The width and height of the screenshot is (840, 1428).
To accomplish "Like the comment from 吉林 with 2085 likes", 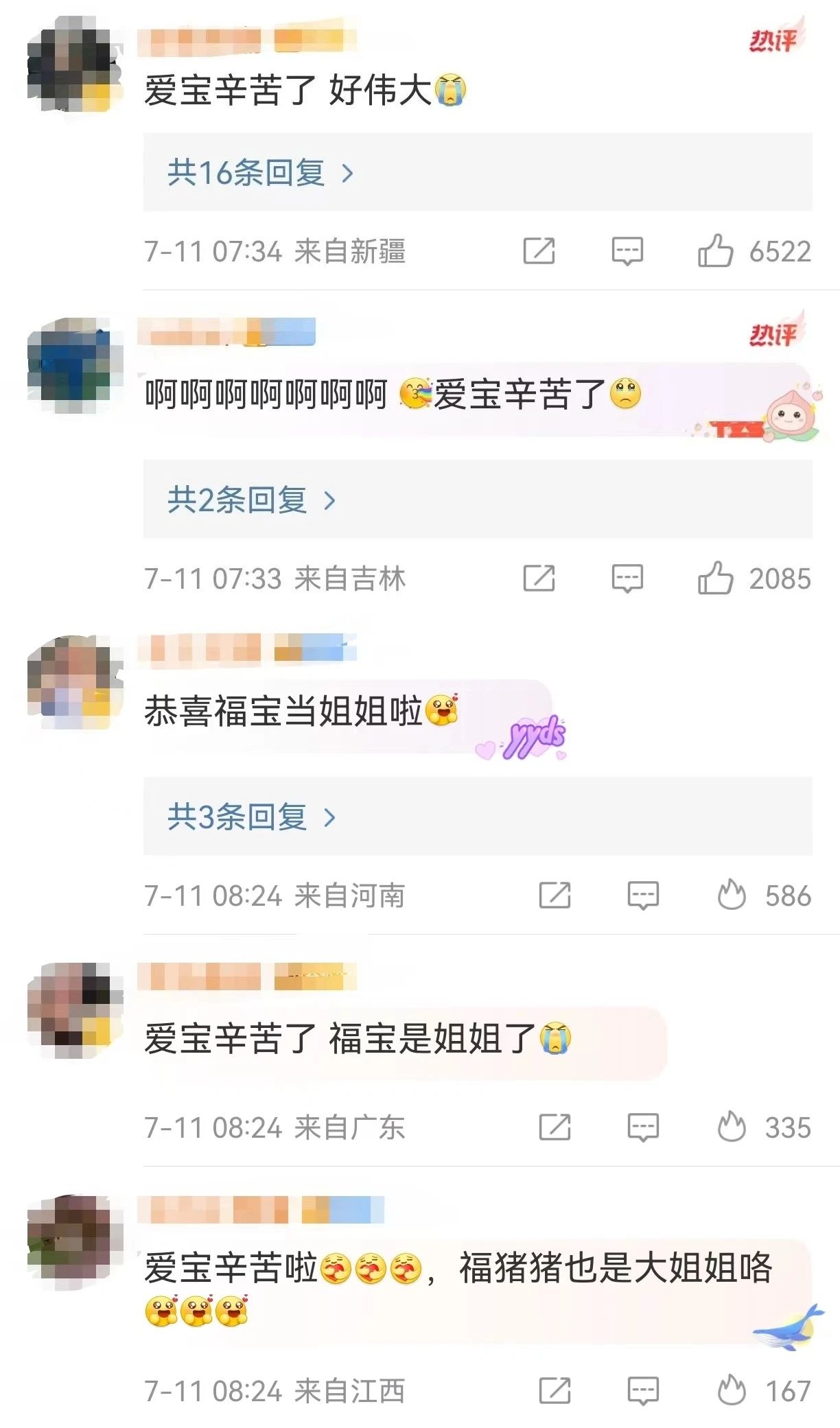I will point(715,578).
